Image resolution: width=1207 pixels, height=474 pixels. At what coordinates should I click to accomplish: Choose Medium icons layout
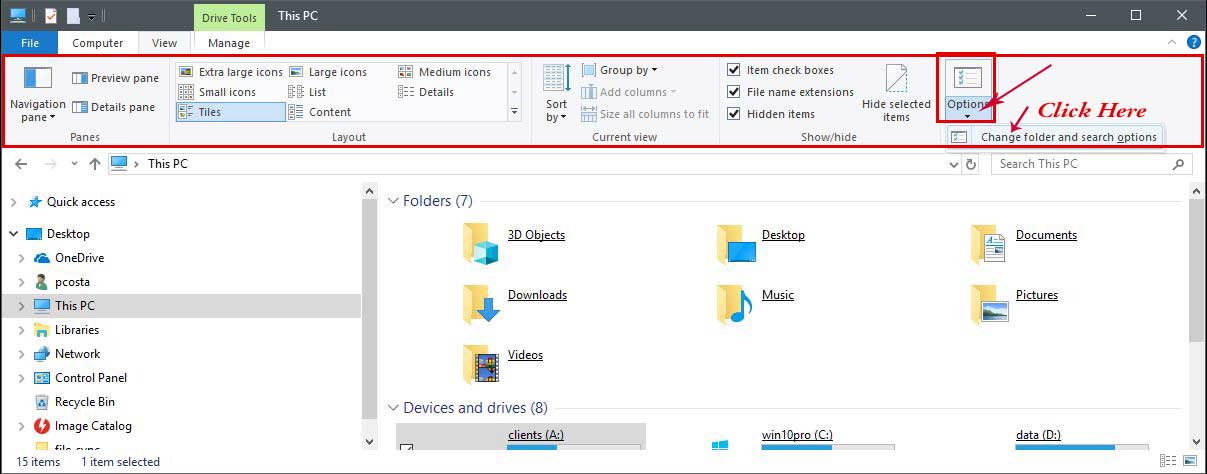[x=445, y=72]
